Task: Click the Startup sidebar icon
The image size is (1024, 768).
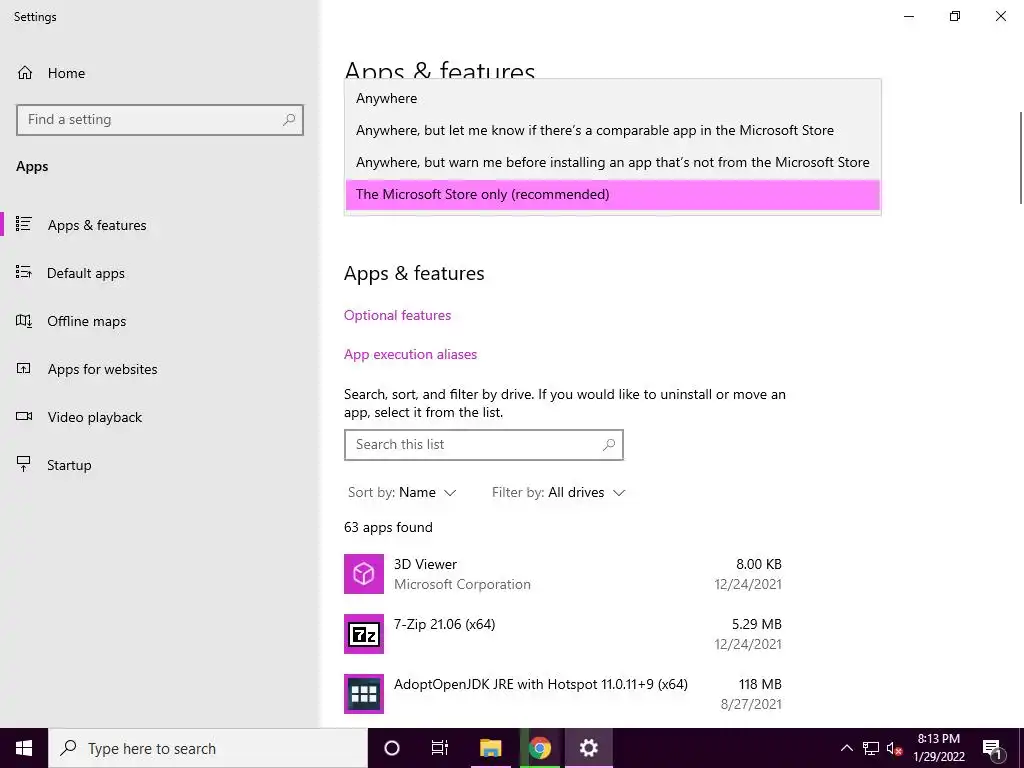Action: [x=24, y=464]
